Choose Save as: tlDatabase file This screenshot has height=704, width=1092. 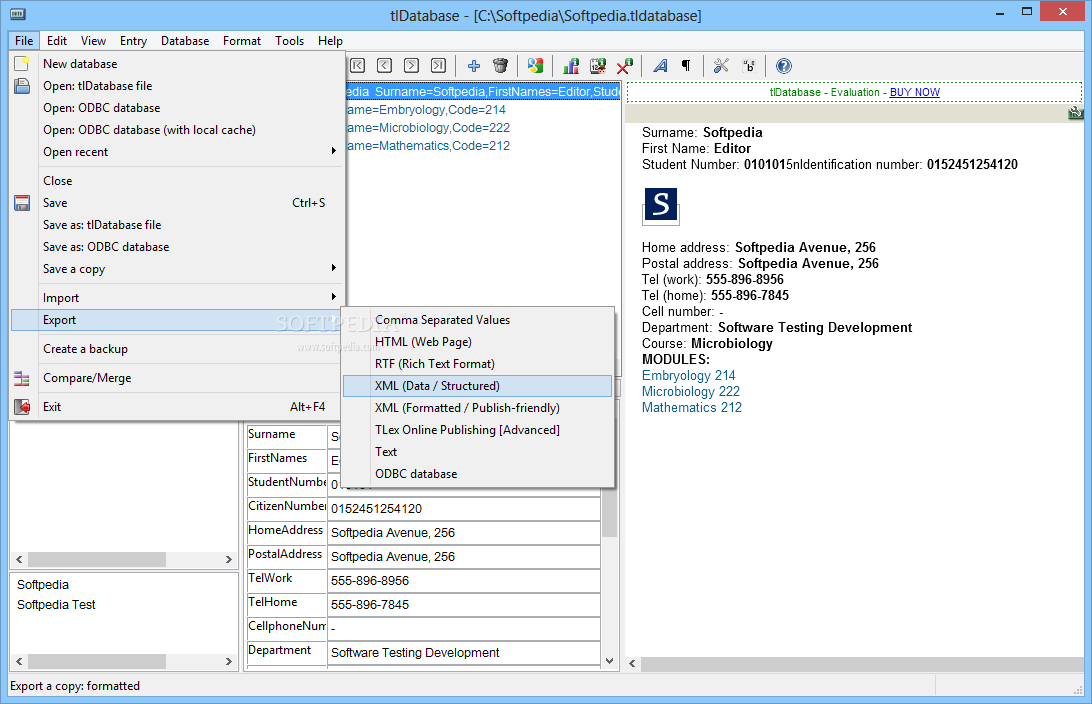178,225
